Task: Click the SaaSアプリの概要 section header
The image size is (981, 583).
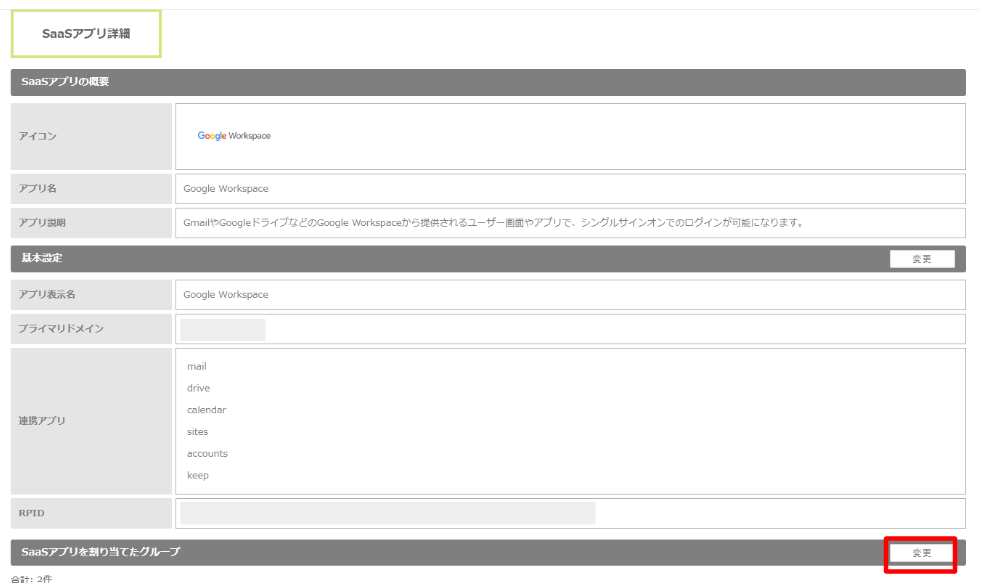Action: (66, 82)
